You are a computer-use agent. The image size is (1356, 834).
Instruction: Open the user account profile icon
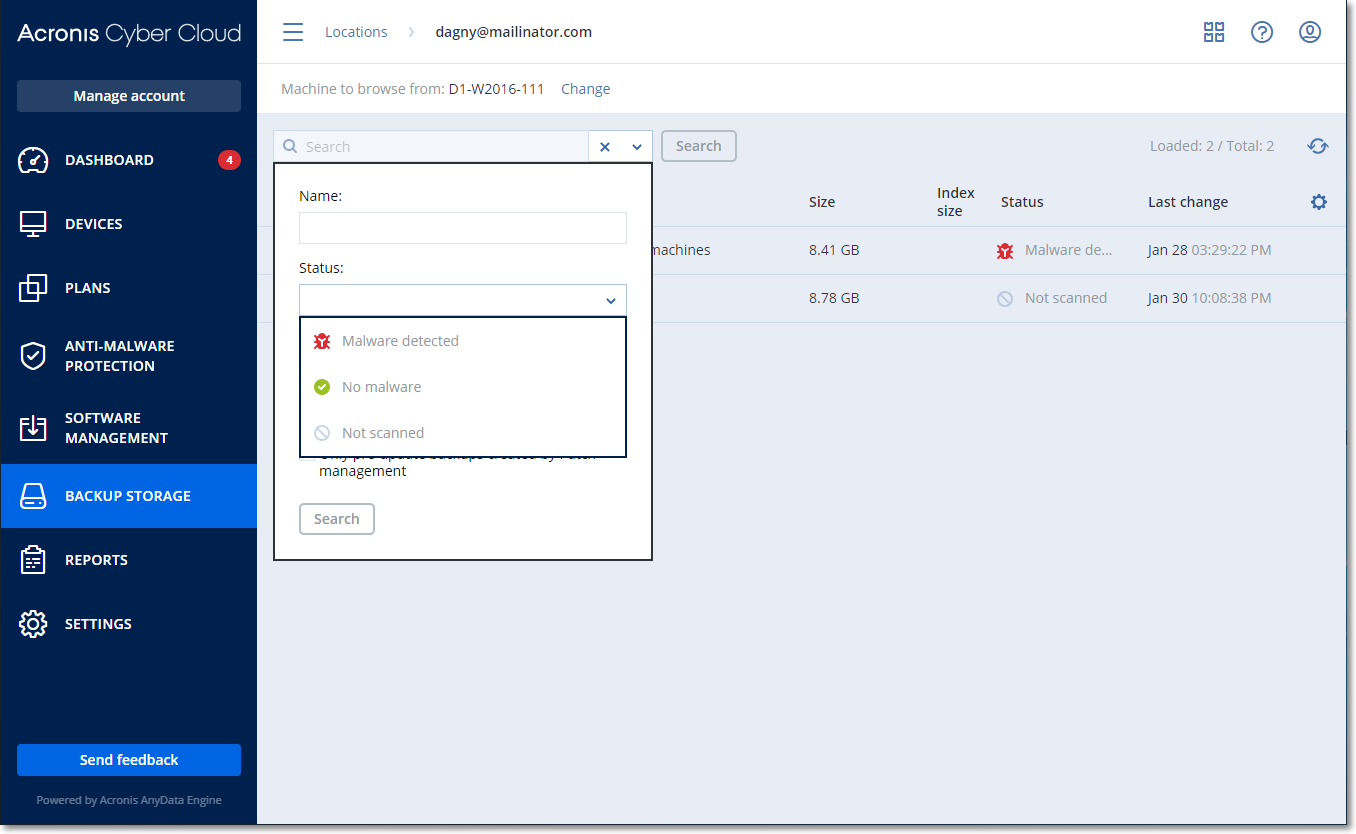pyautogui.click(x=1310, y=32)
